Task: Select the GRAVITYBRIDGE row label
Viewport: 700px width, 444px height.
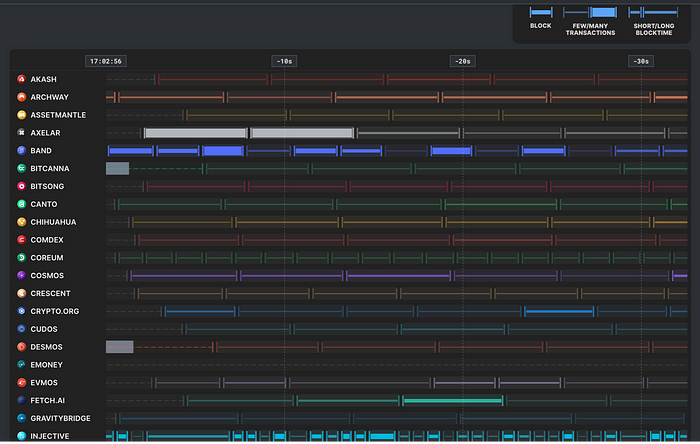Action: coord(59,418)
